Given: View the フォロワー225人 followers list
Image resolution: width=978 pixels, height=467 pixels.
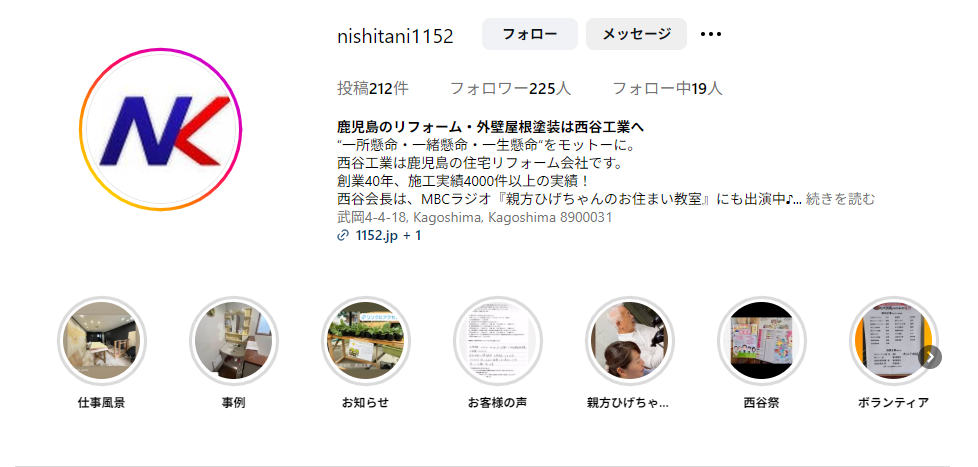Looking at the screenshot, I should coord(510,89).
